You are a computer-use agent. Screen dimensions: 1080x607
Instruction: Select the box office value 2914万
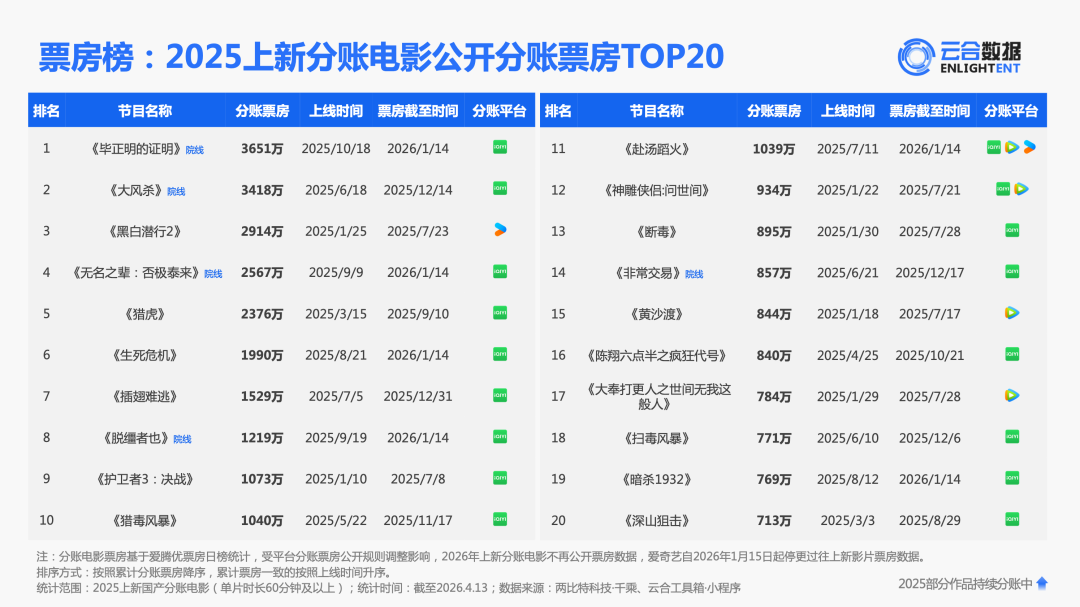tap(262, 232)
